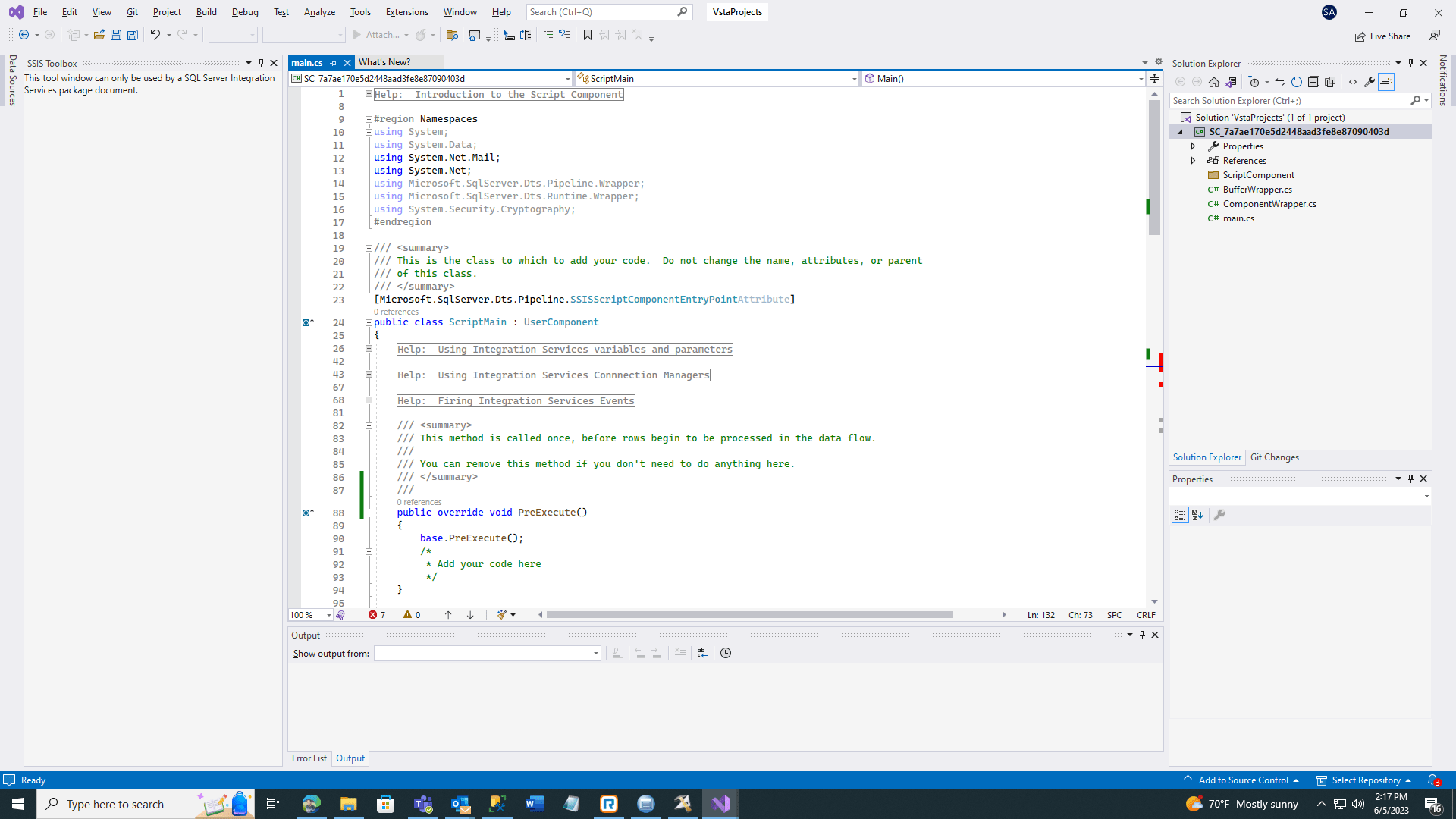The width and height of the screenshot is (1456, 819).
Task: Click Live Share button
Action: pyautogui.click(x=1382, y=36)
